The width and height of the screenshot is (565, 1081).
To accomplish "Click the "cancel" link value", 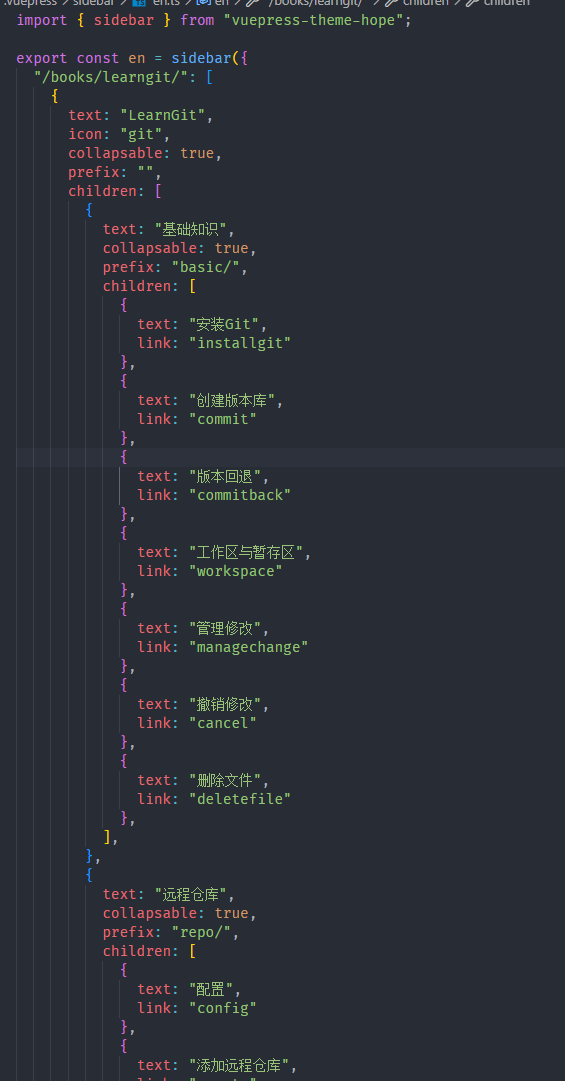I will (x=223, y=723).
